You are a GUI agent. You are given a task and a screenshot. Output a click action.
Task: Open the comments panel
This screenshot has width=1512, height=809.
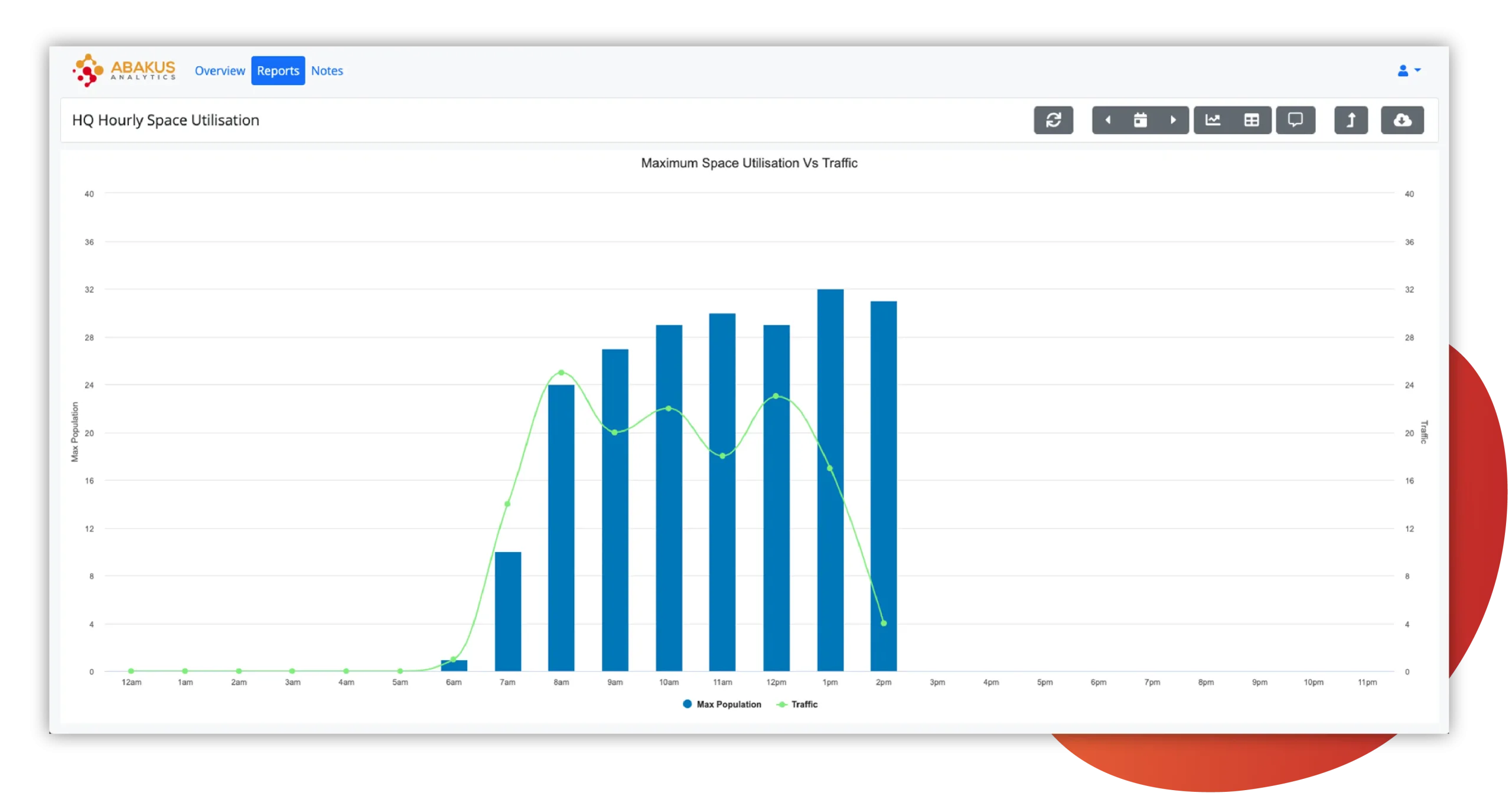click(1296, 120)
